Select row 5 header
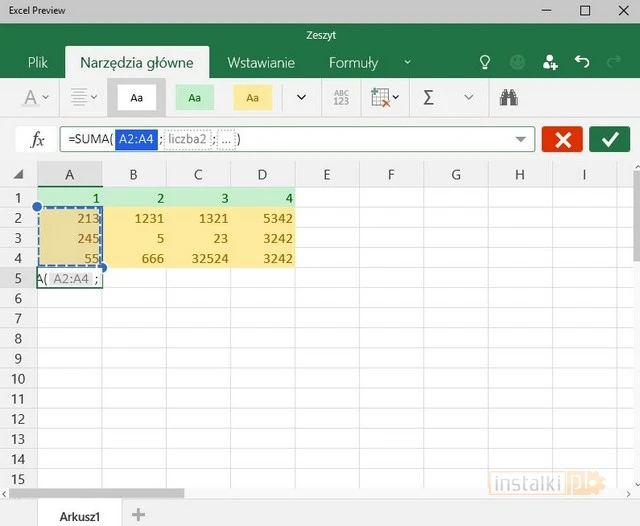This screenshot has width=640, height=526. click(18, 278)
